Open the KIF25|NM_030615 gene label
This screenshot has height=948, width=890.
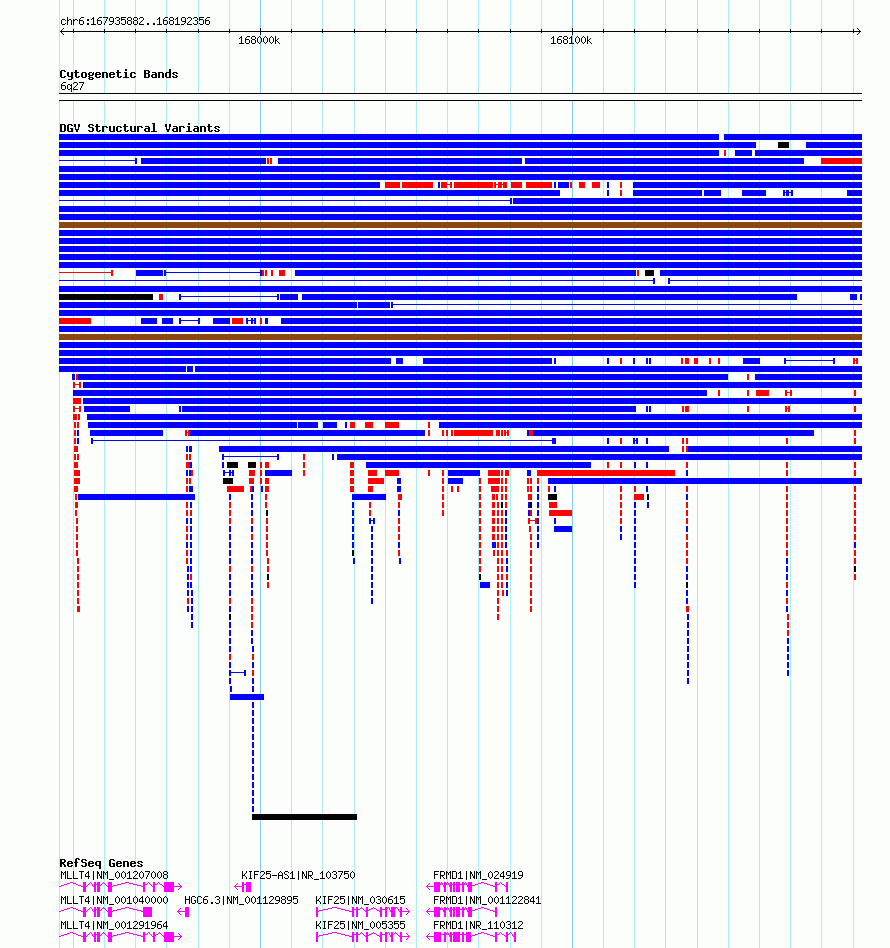(x=360, y=900)
